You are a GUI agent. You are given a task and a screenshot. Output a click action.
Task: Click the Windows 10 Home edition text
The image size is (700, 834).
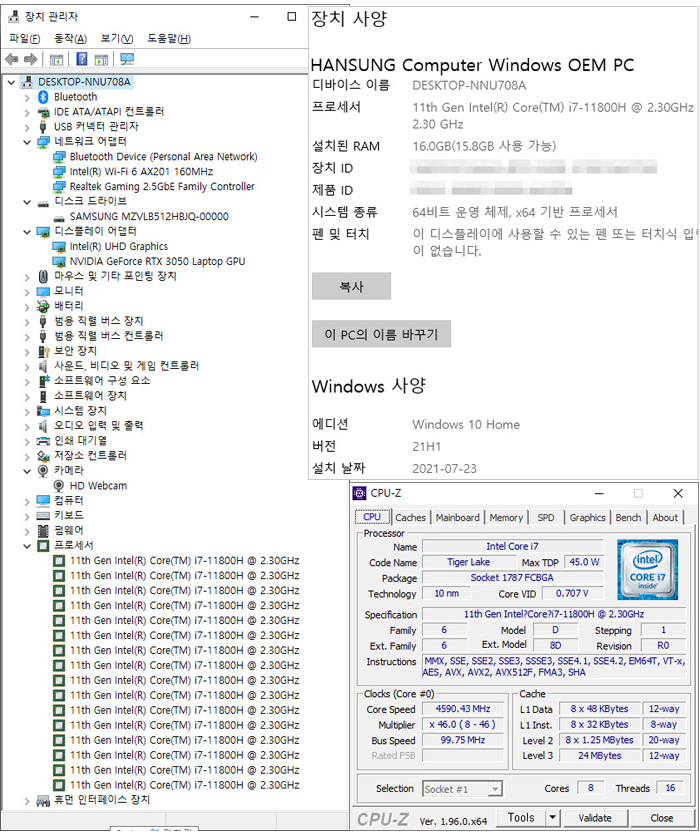pyautogui.click(x=466, y=424)
